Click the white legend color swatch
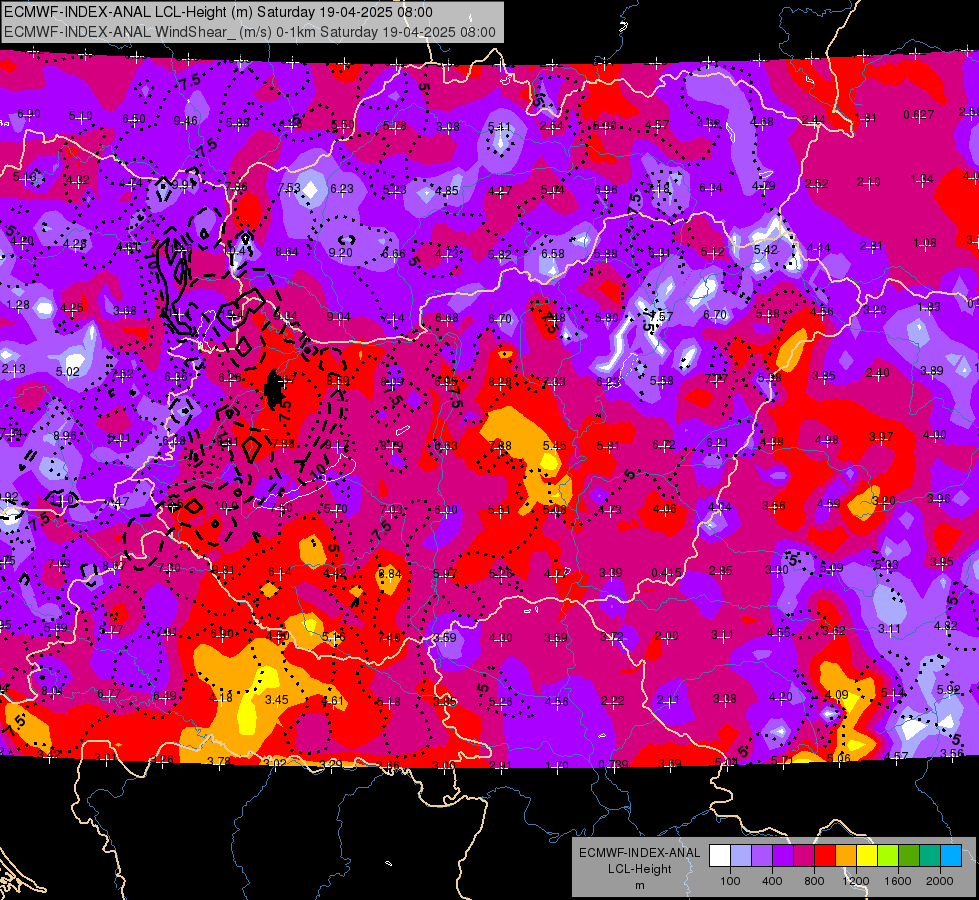This screenshot has width=979, height=900. click(720, 855)
